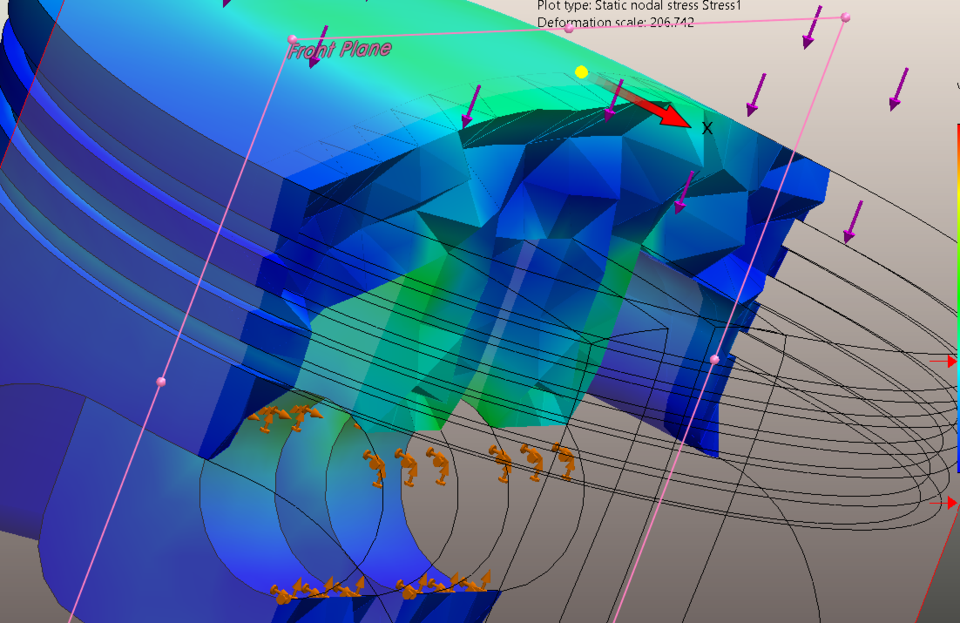Image resolution: width=960 pixels, height=623 pixels.
Task: Select the pink sphere handle on the left plane border
Action: coord(163,381)
